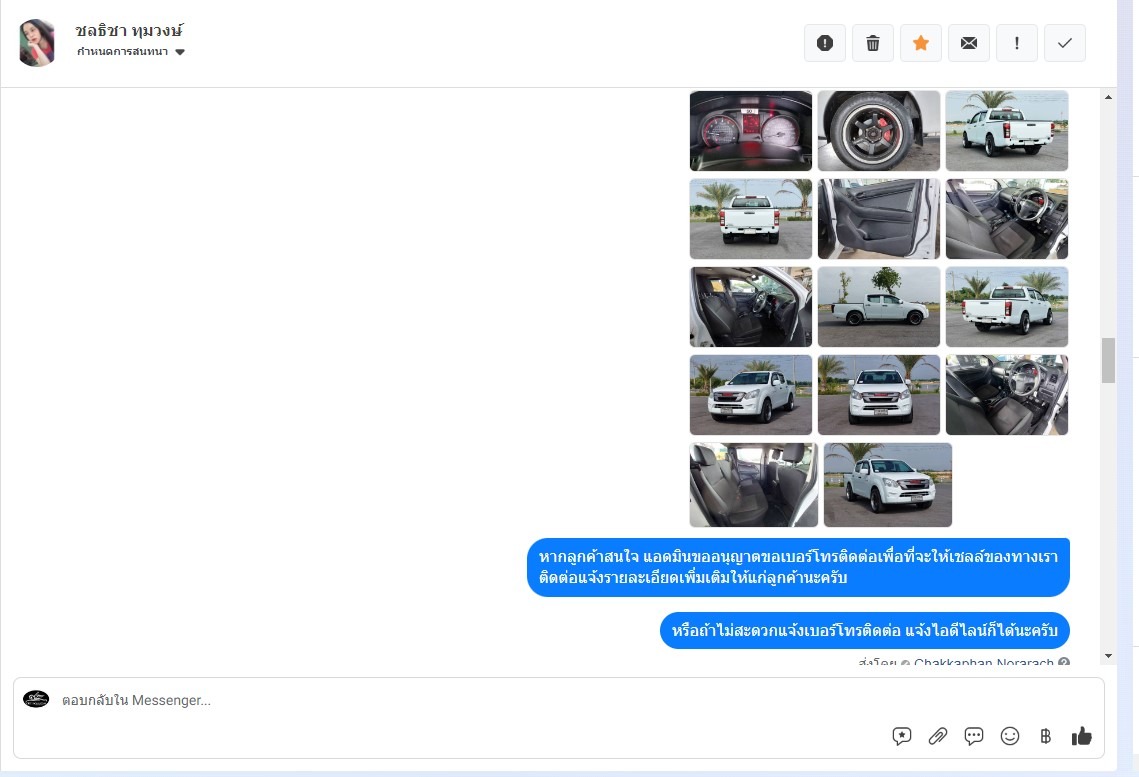Click message starting หรือถ้าไม่สะดวกแจ้งเบอร์
The image size is (1139, 777).
pos(864,630)
